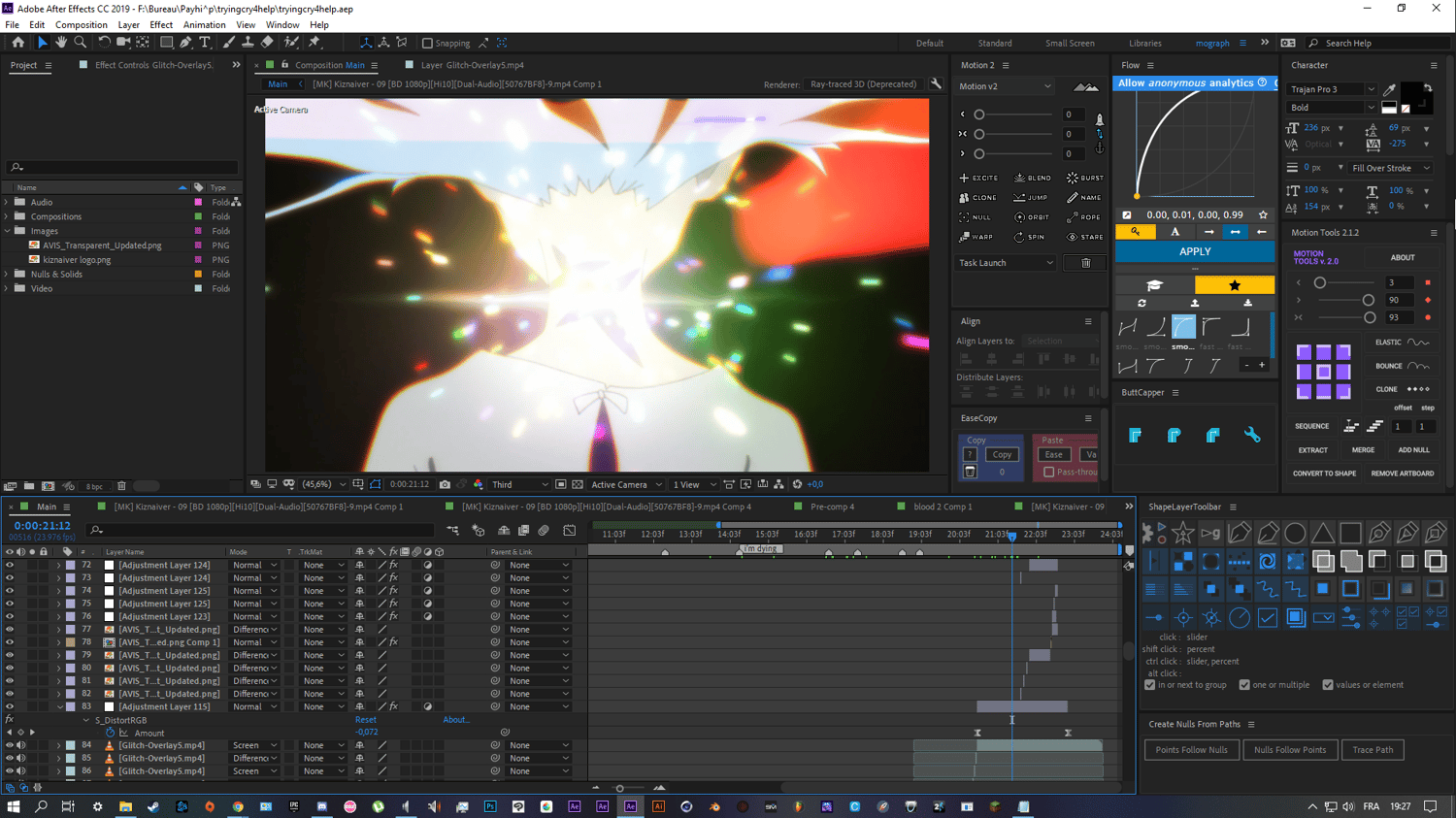Select the Puppet Pin tool
The width and height of the screenshot is (1456, 818).
point(314,43)
